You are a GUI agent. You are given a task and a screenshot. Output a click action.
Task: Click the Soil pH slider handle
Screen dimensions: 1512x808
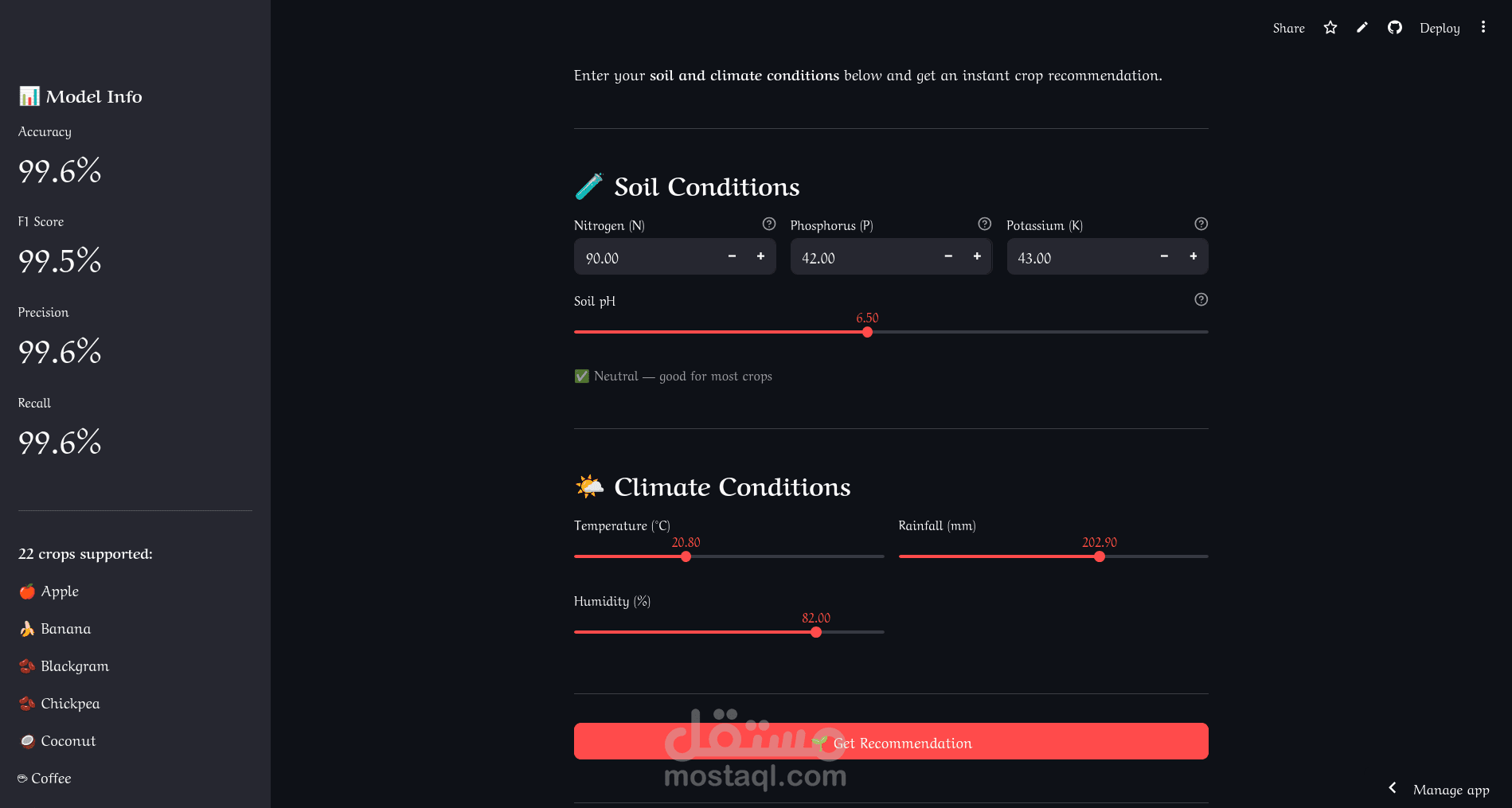pyautogui.click(x=867, y=332)
